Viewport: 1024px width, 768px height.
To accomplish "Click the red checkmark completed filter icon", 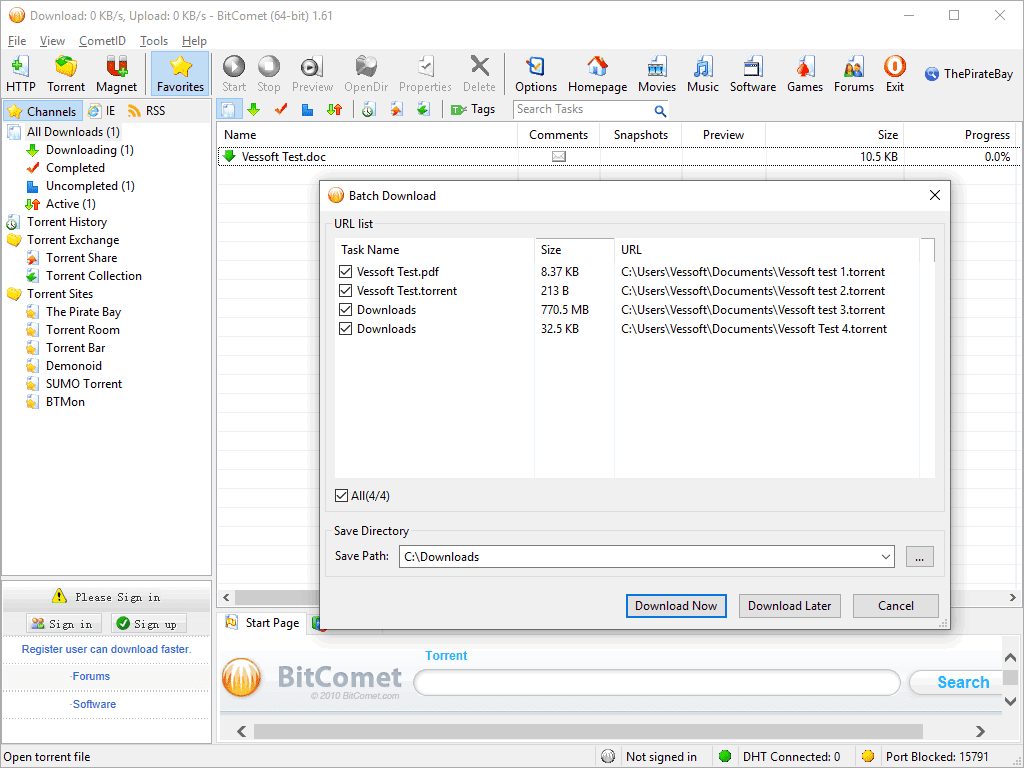I will coord(281,109).
